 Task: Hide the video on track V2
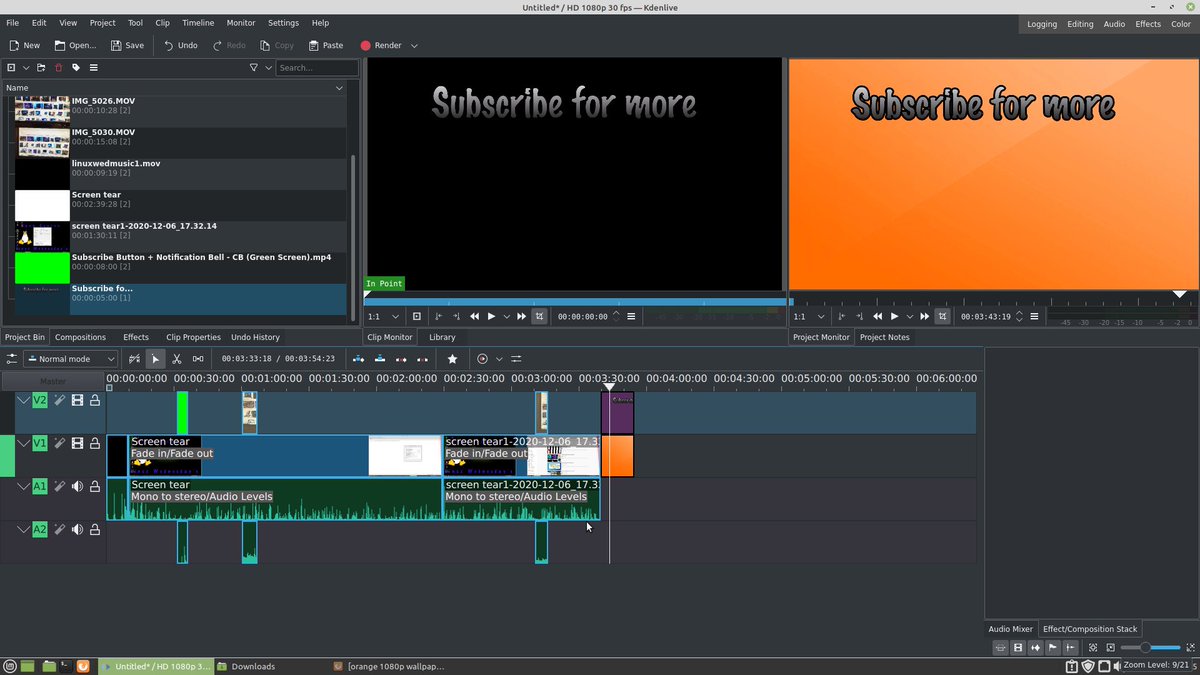point(78,399)
